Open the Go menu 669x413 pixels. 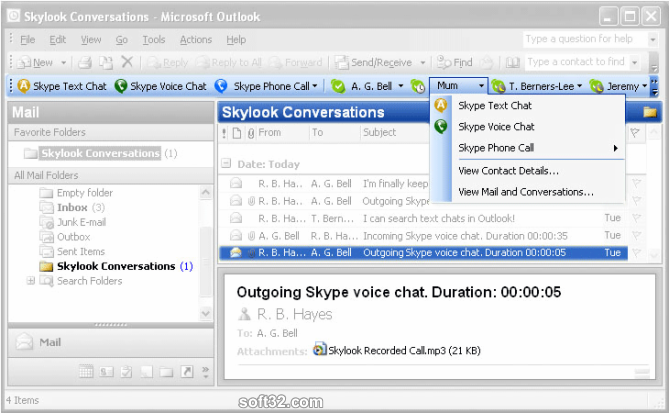tap(122, 40)
